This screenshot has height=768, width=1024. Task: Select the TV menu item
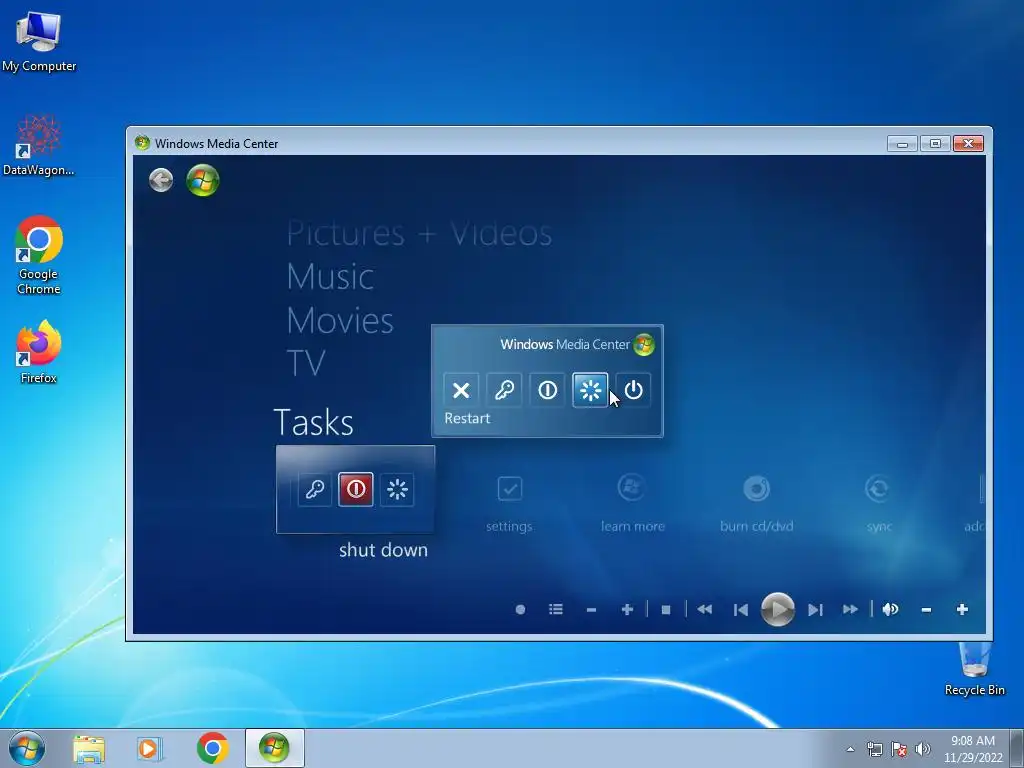click(x=306, y=363)
